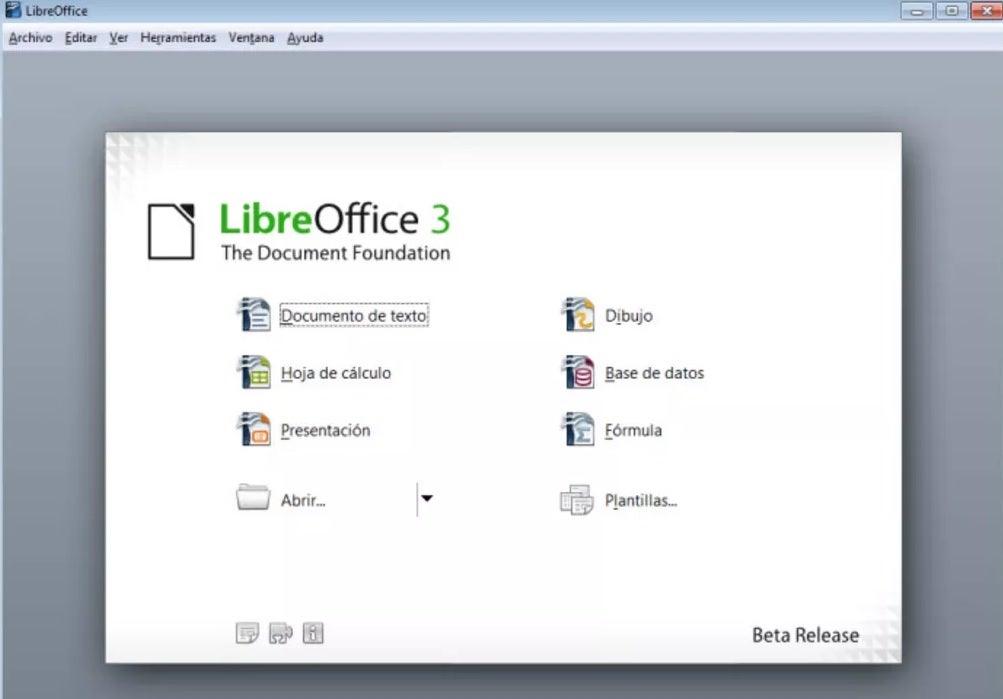Click the Base de datos icon
Viewport: 1003px width, 699px height.
pos(578,373)
